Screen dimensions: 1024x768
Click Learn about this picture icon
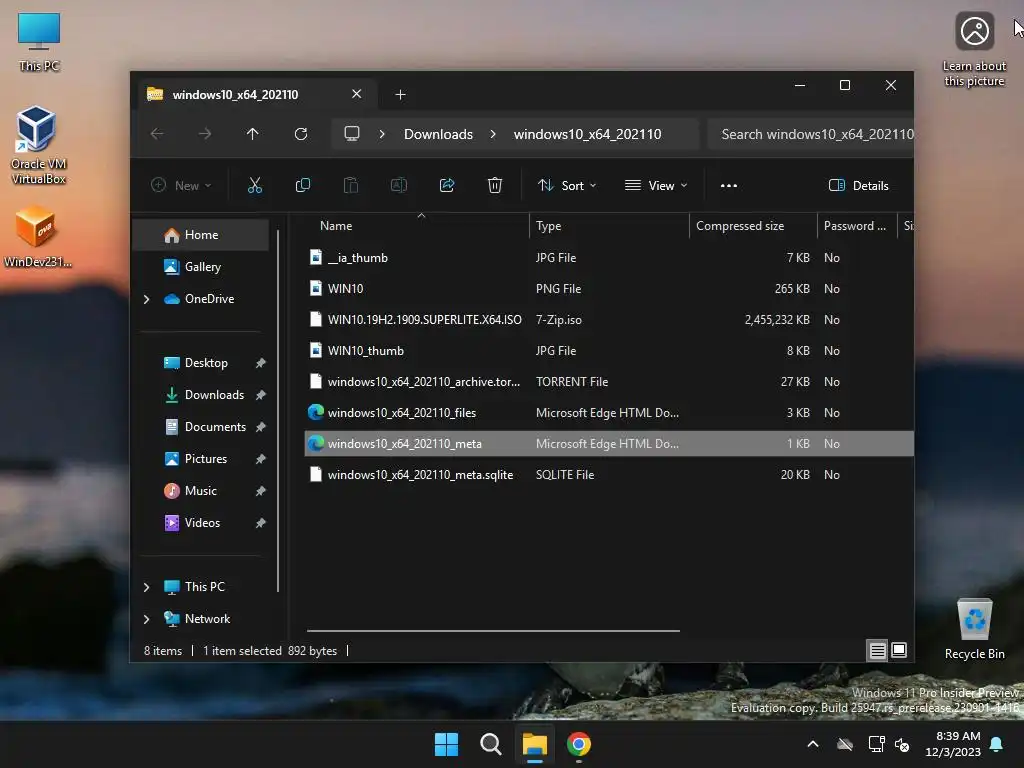974,49
